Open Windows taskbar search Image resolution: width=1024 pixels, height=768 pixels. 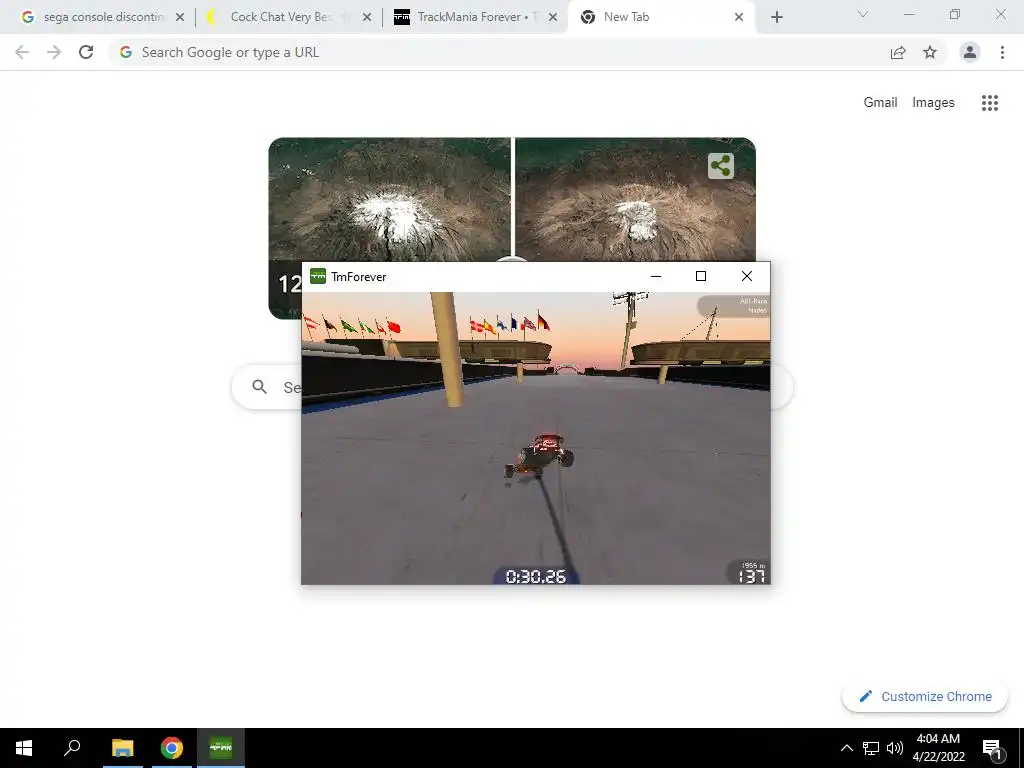coord(72,748)
